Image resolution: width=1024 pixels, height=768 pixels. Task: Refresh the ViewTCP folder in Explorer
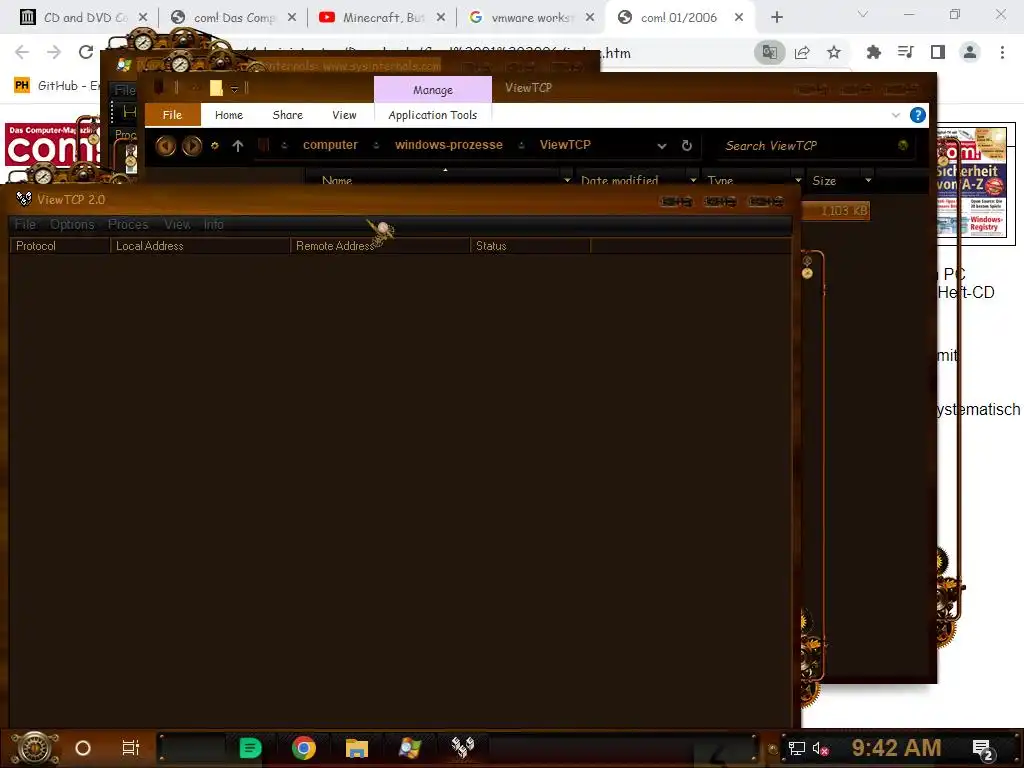click(686, 146)
